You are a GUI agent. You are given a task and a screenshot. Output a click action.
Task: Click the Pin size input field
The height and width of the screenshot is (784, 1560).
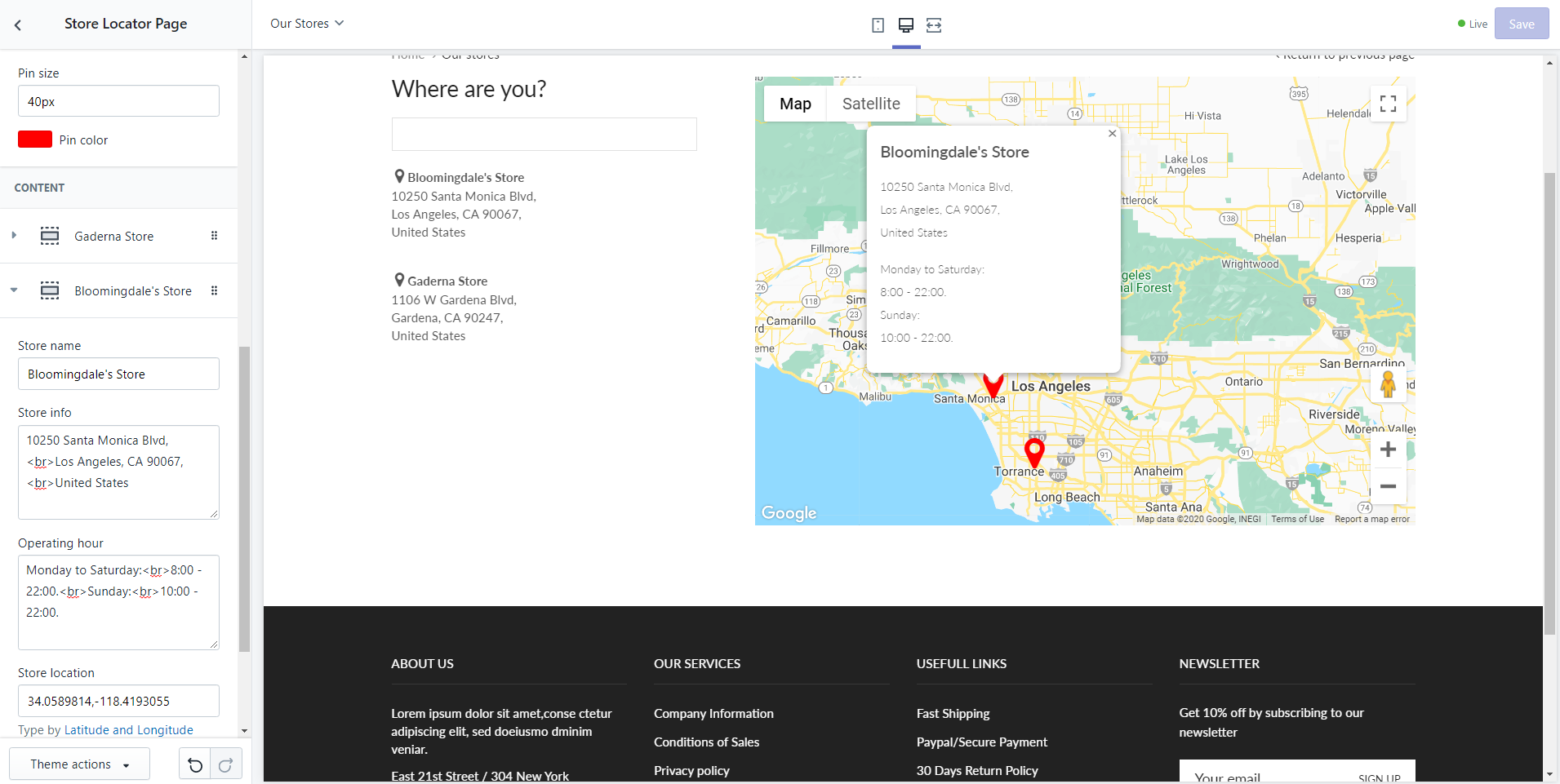tap(118, 101)
